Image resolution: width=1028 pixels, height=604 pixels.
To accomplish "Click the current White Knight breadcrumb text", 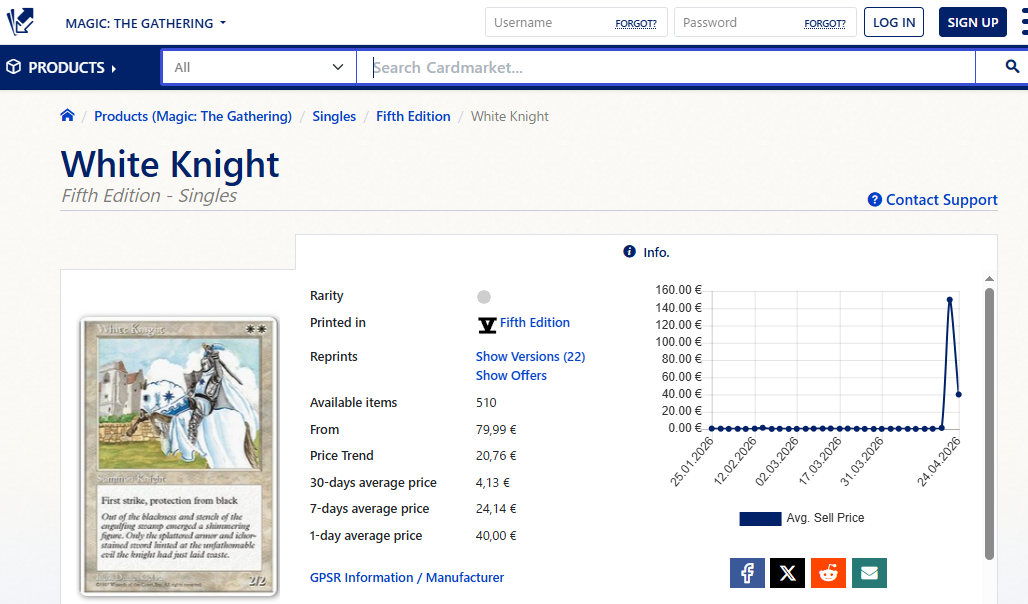I will (x=509, y=116).
